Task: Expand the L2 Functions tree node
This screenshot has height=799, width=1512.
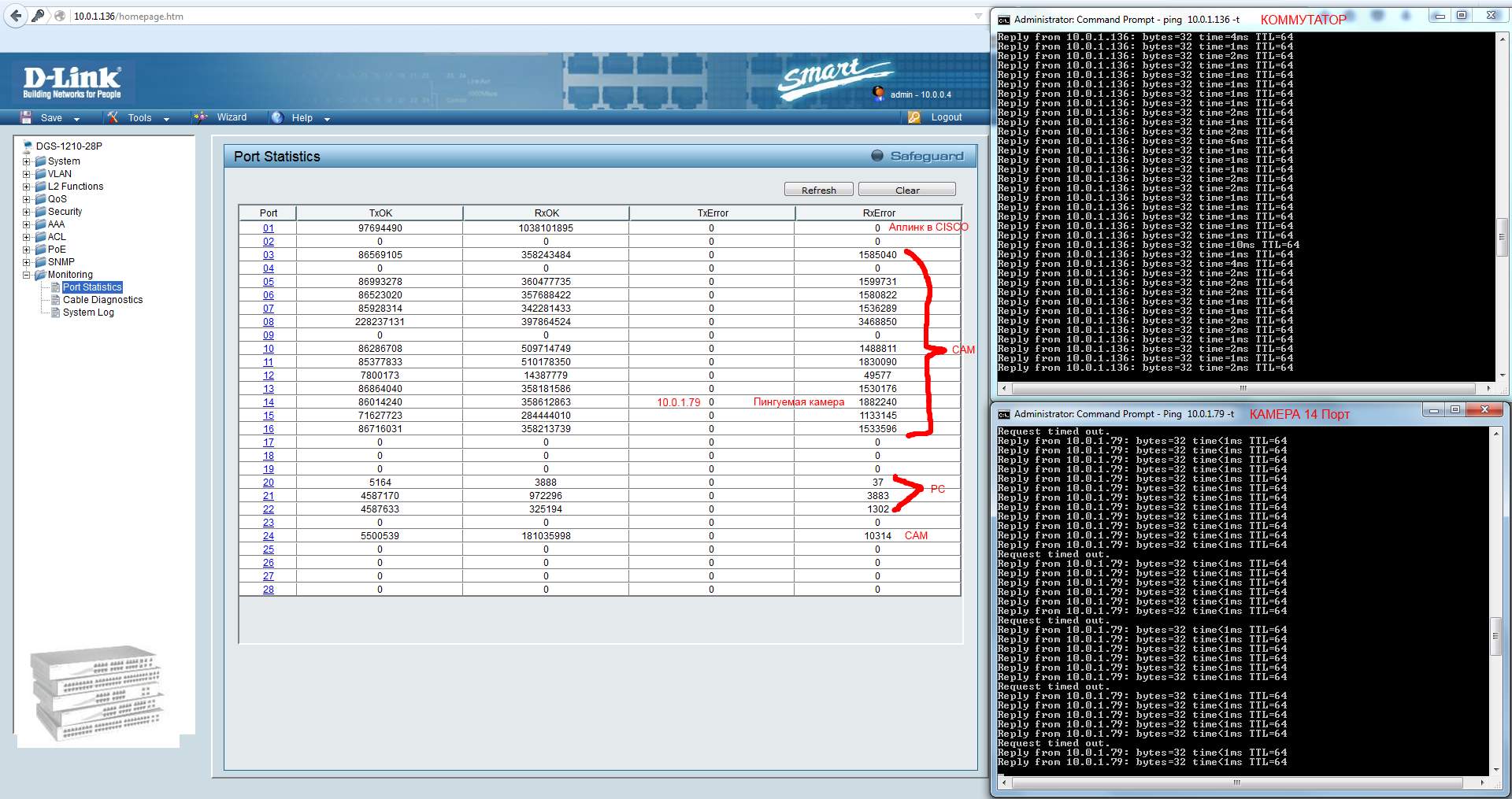Action: 27,187
